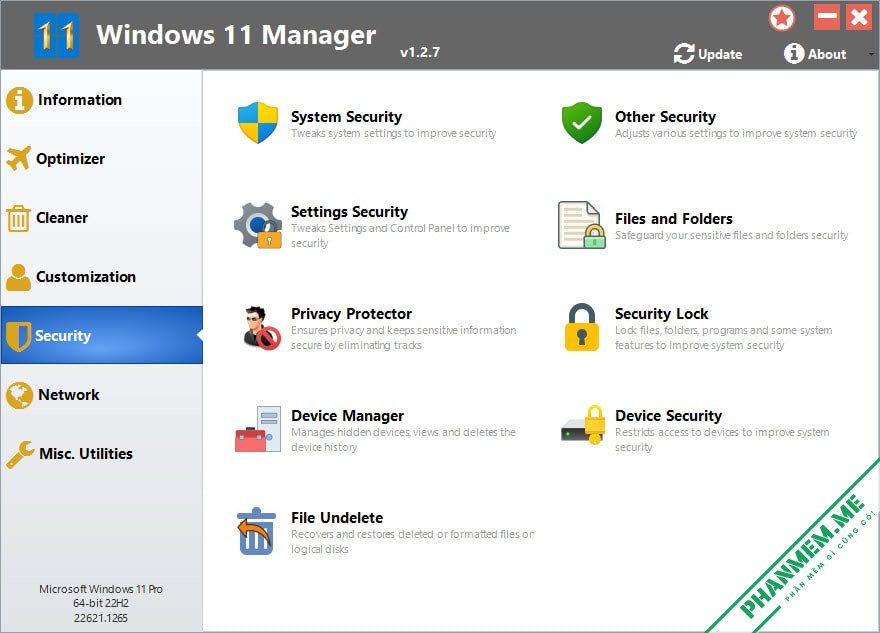Click 'Safeguard your sensitive files and folders security'

point(731,236)
